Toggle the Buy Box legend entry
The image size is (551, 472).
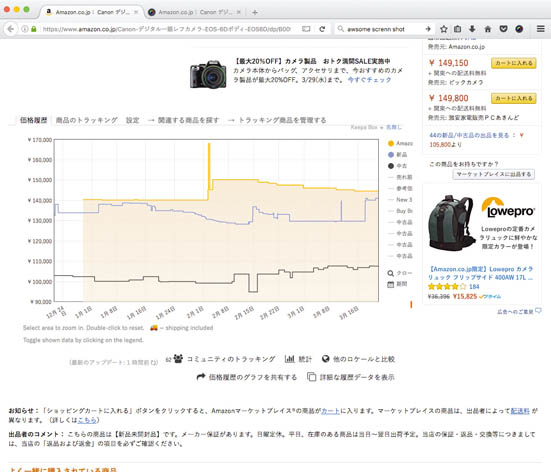tap(400, 211)
